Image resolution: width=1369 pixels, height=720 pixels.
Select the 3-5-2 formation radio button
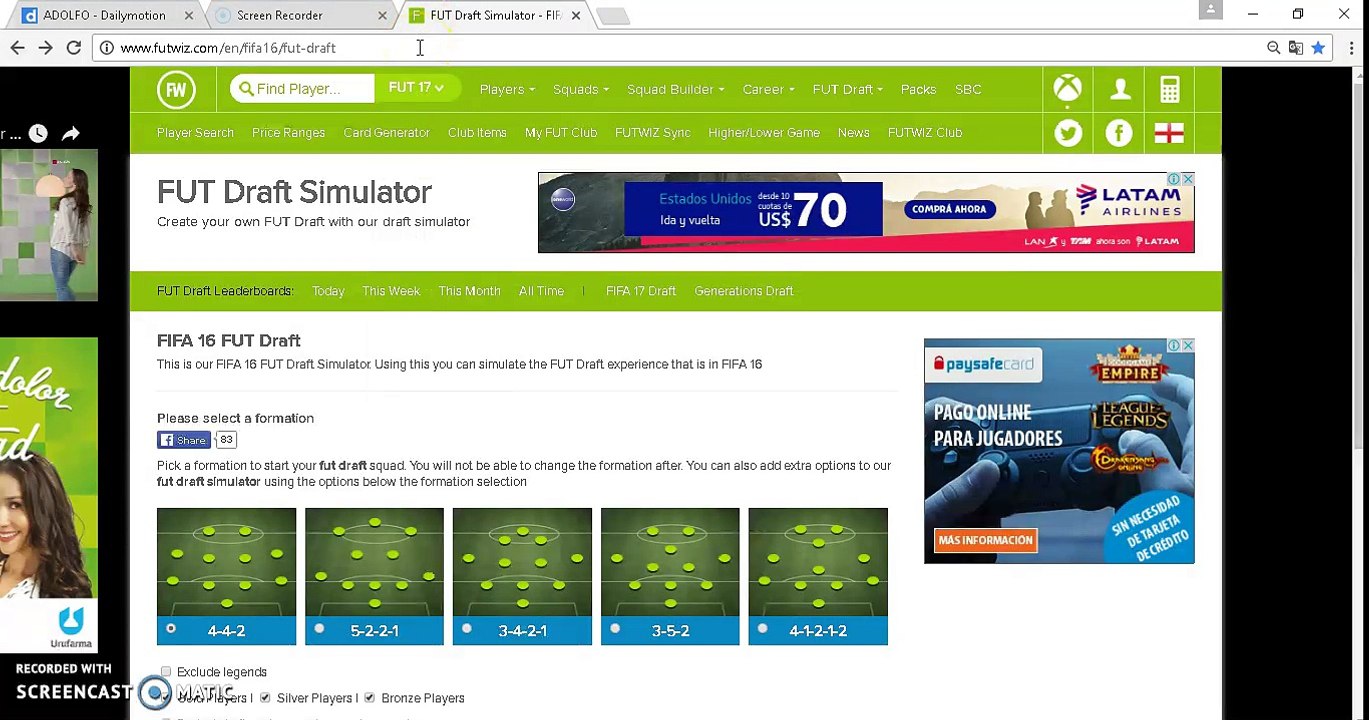click(x=615, y=628)
